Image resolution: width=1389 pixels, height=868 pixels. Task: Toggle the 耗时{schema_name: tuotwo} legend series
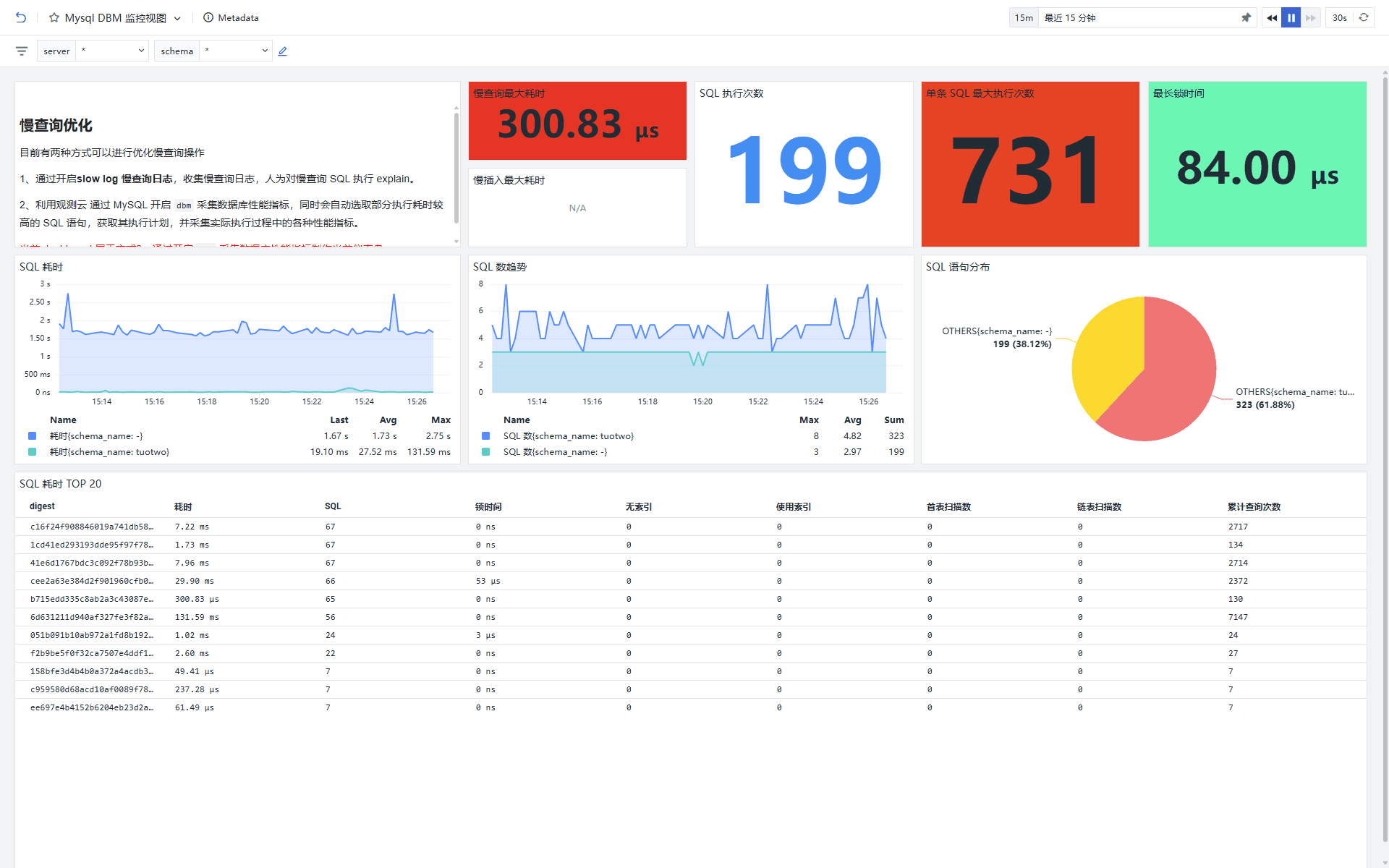pyautogui.click(x=109, y=452)
